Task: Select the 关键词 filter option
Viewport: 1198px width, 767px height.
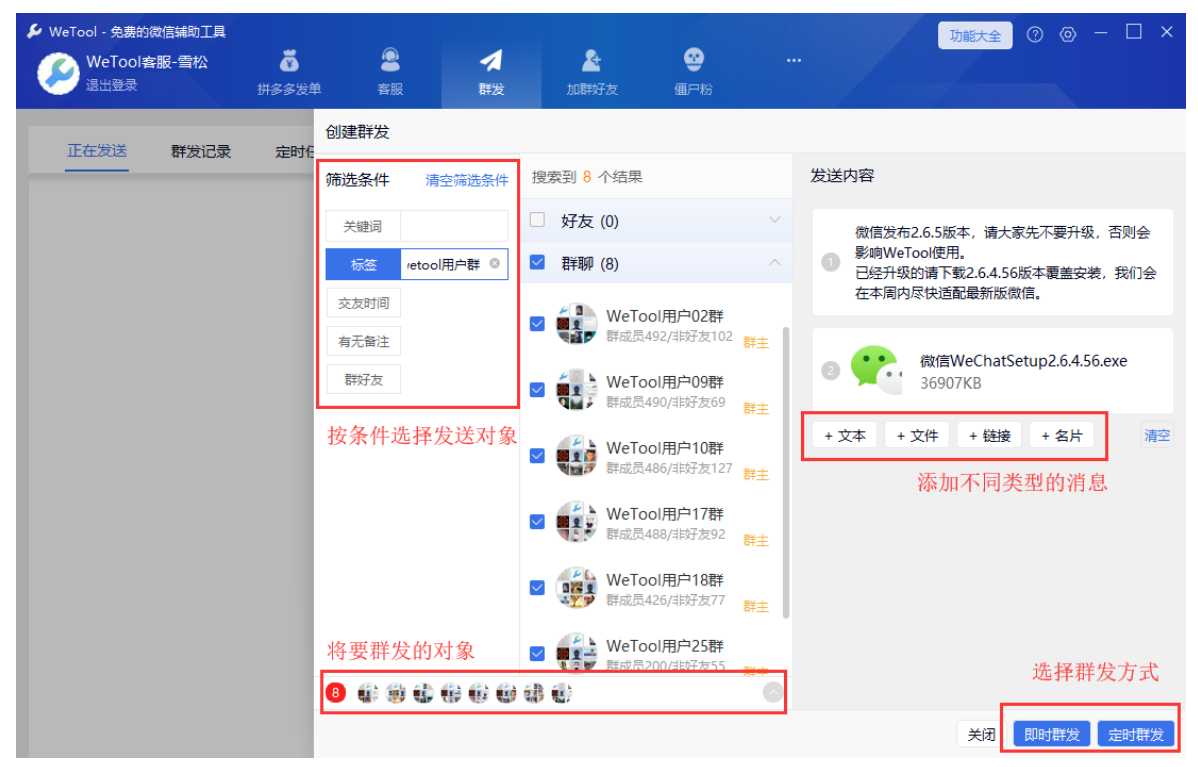Action: (x=363, y=226)
